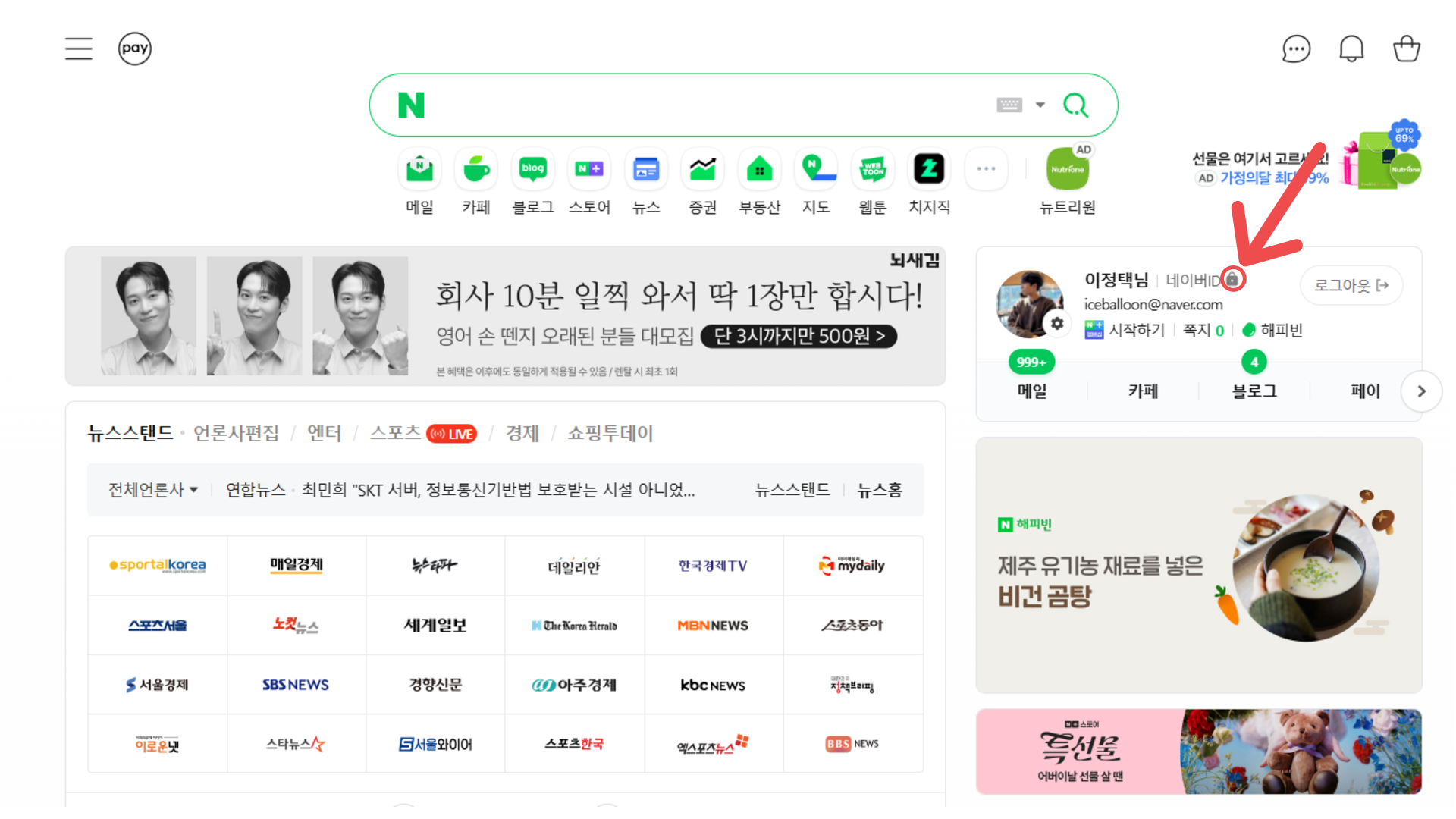
Task: Click the 단 3시까지만 500원 button
Action: [x=799, y=336]
